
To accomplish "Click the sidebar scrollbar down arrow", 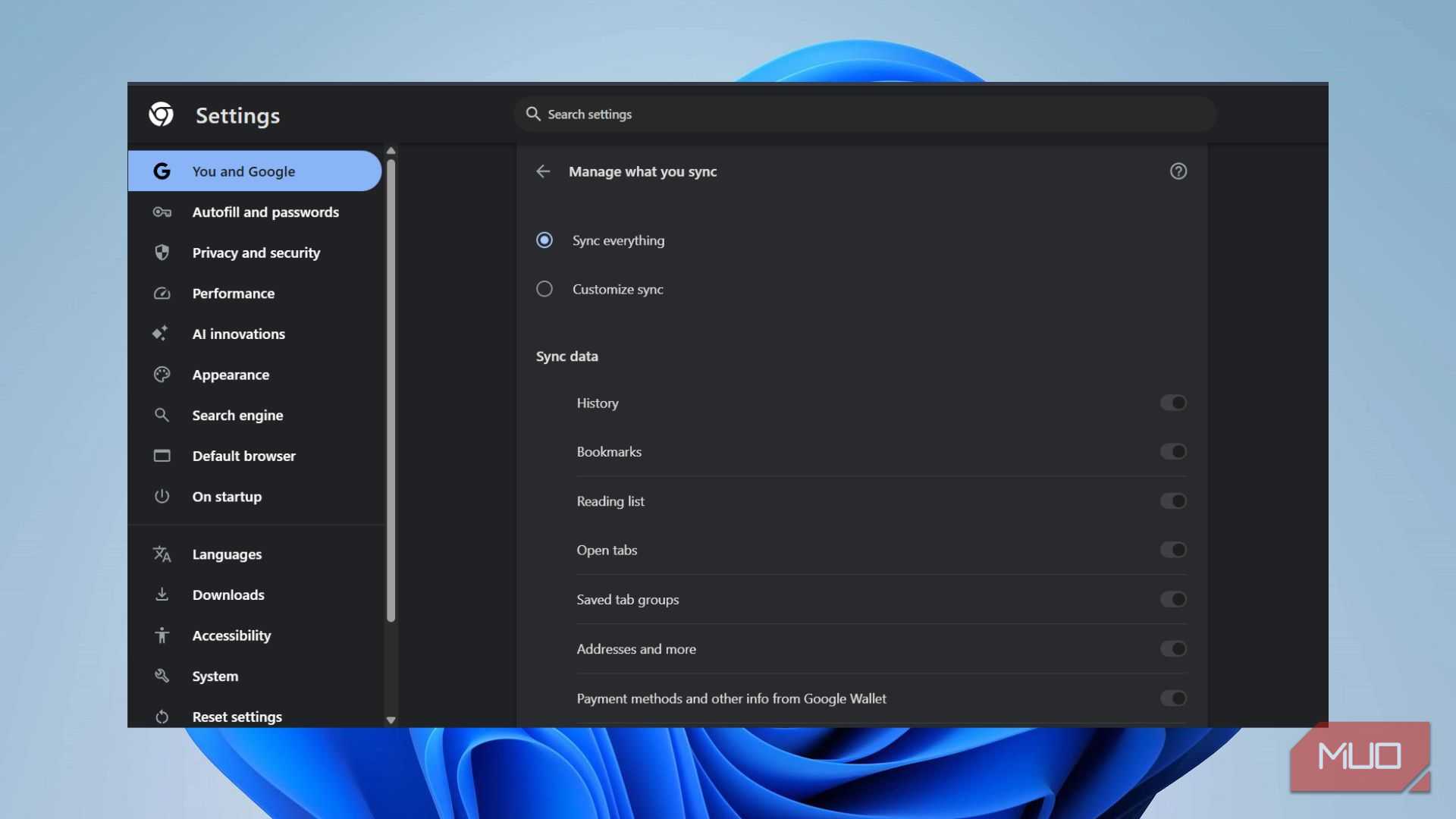I will [x=391, y=720].
